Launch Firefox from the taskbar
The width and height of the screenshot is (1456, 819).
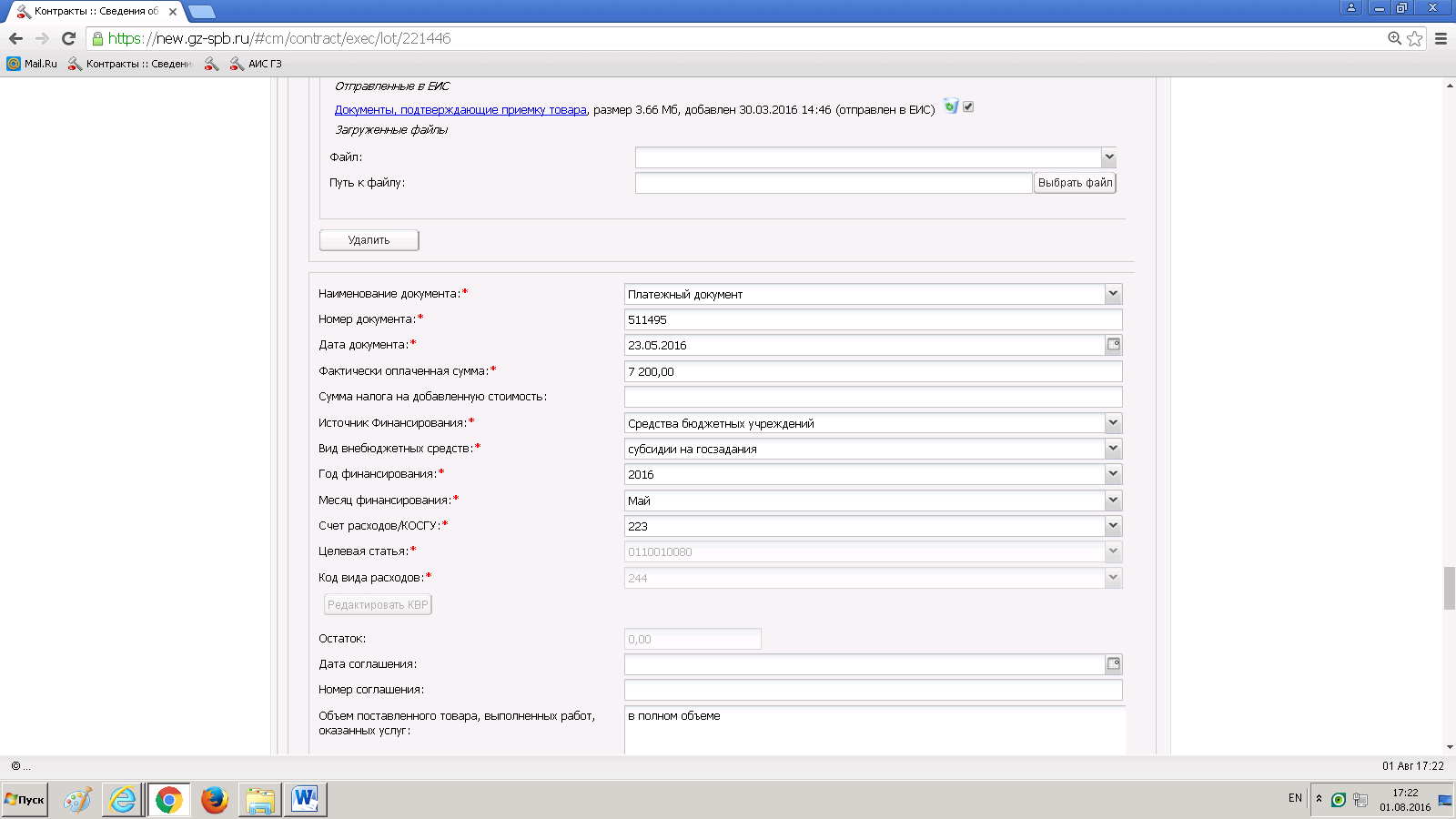[x=215, y=800]
